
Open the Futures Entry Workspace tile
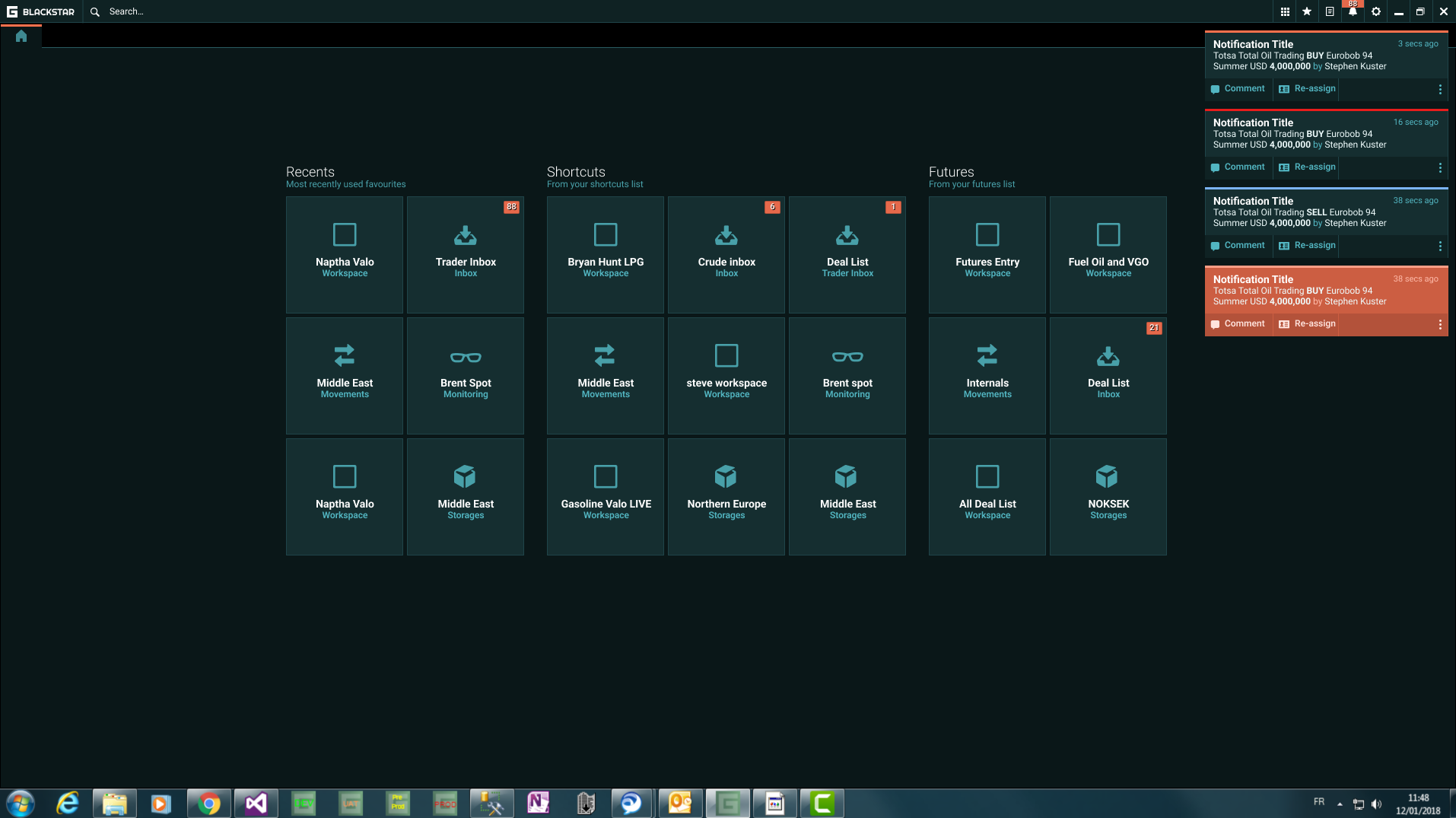(987, 254)
